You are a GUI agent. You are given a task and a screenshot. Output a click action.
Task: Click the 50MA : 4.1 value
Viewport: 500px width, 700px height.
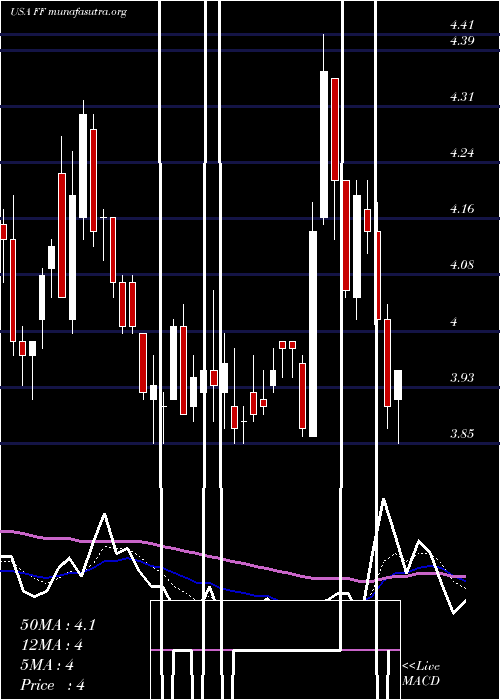(58, 625)
